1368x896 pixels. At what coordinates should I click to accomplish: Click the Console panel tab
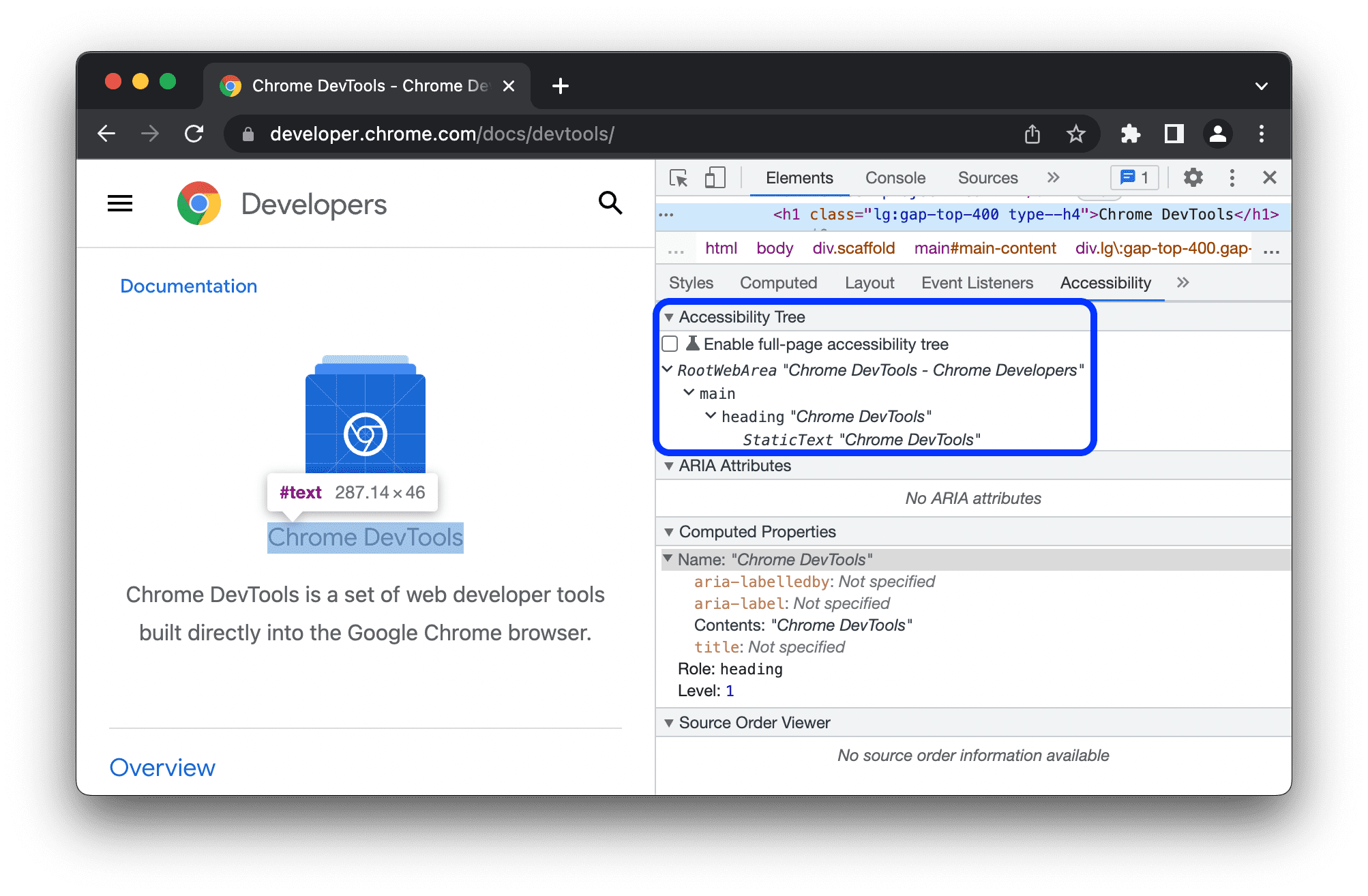pyautogui.click(x=893, y=178)
